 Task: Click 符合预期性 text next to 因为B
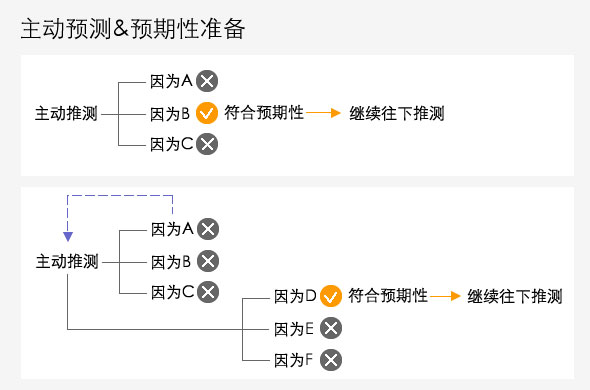pyautogui.click(x=264, y=113)
